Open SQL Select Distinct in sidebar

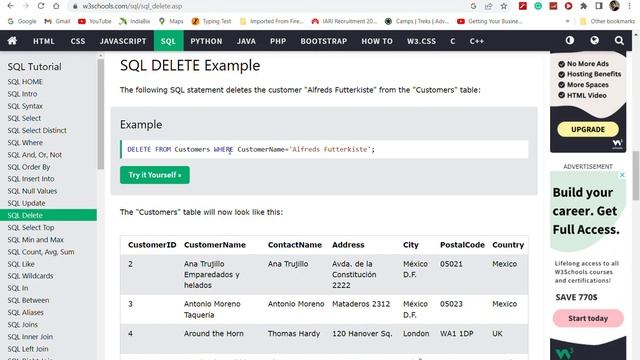tap(37, 130)
